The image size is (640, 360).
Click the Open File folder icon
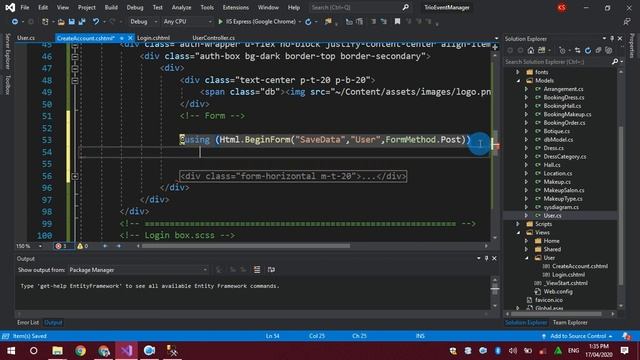[61, 22]
